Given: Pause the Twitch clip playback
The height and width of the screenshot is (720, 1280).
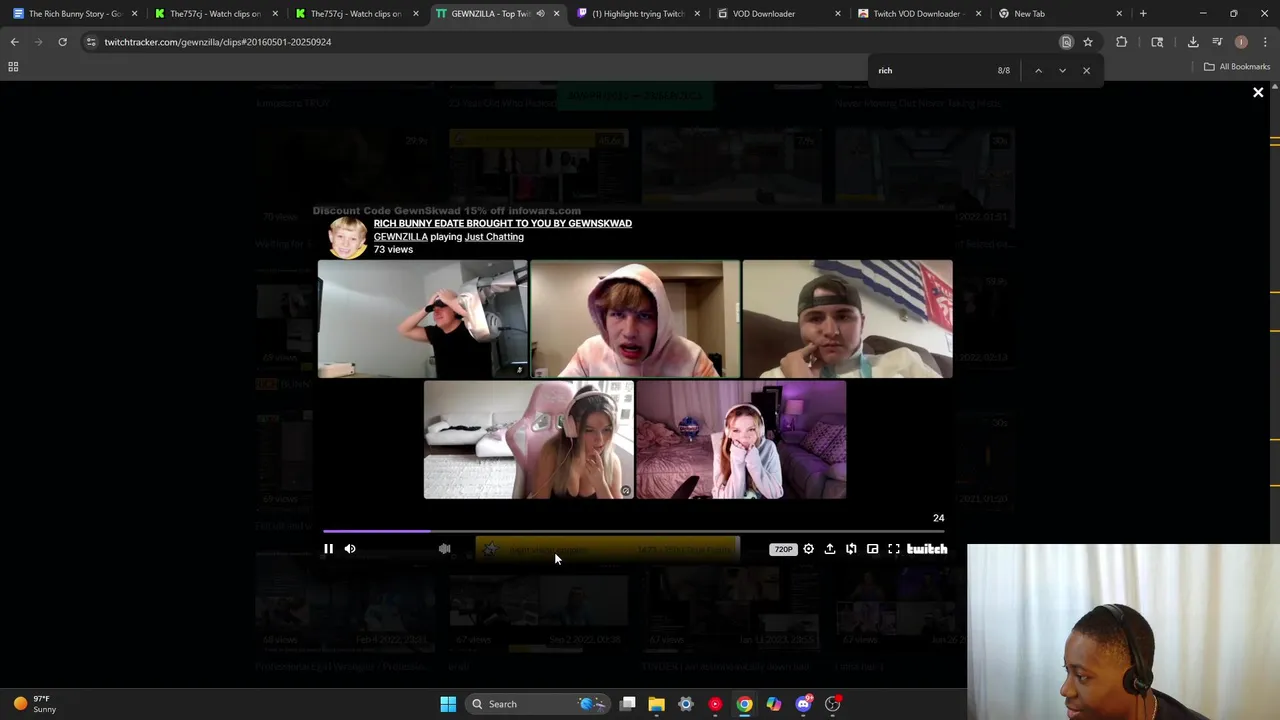Looking at the screenshot, I should (328, 549).
